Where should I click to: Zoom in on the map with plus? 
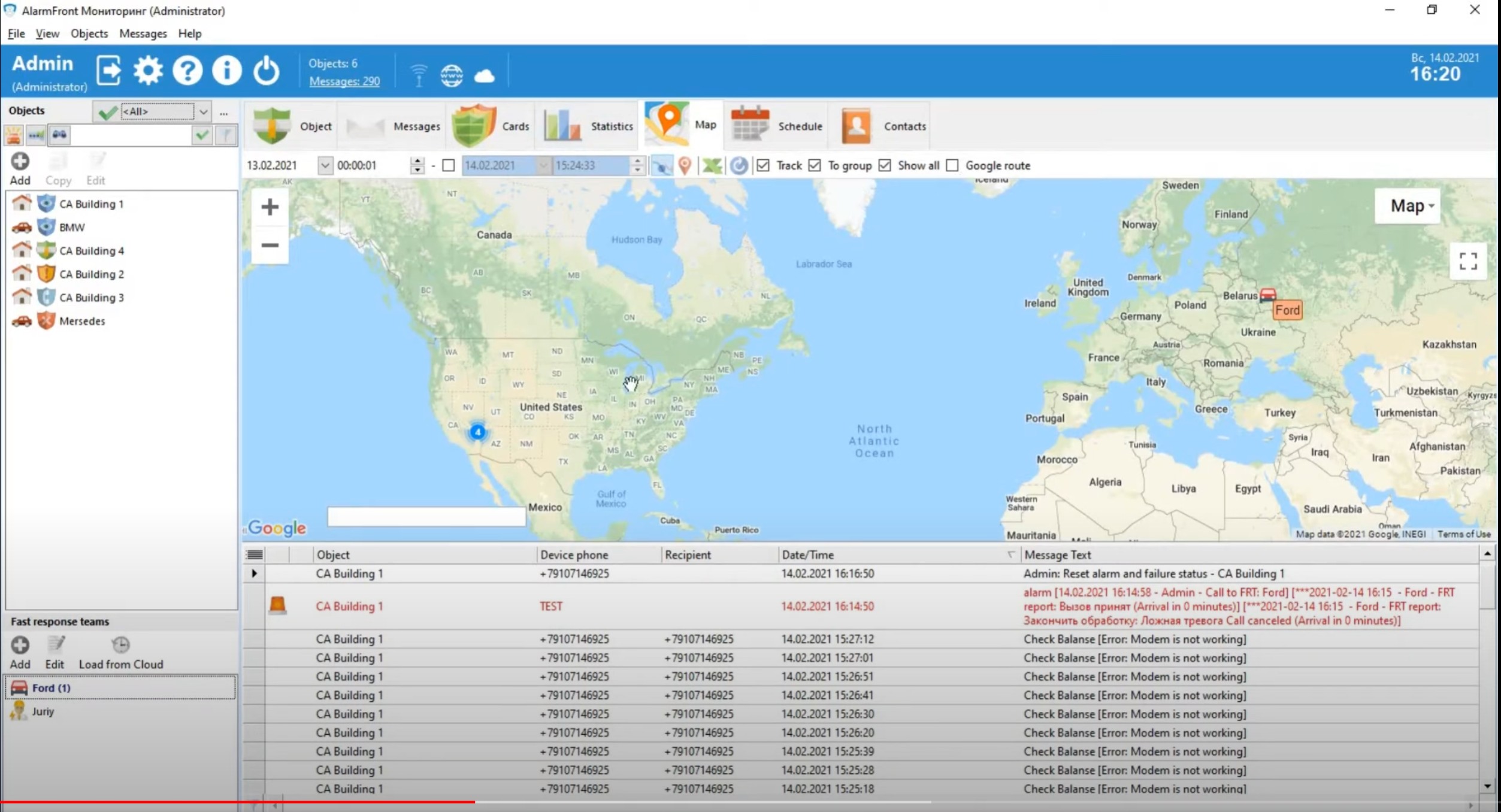point(270,207)
